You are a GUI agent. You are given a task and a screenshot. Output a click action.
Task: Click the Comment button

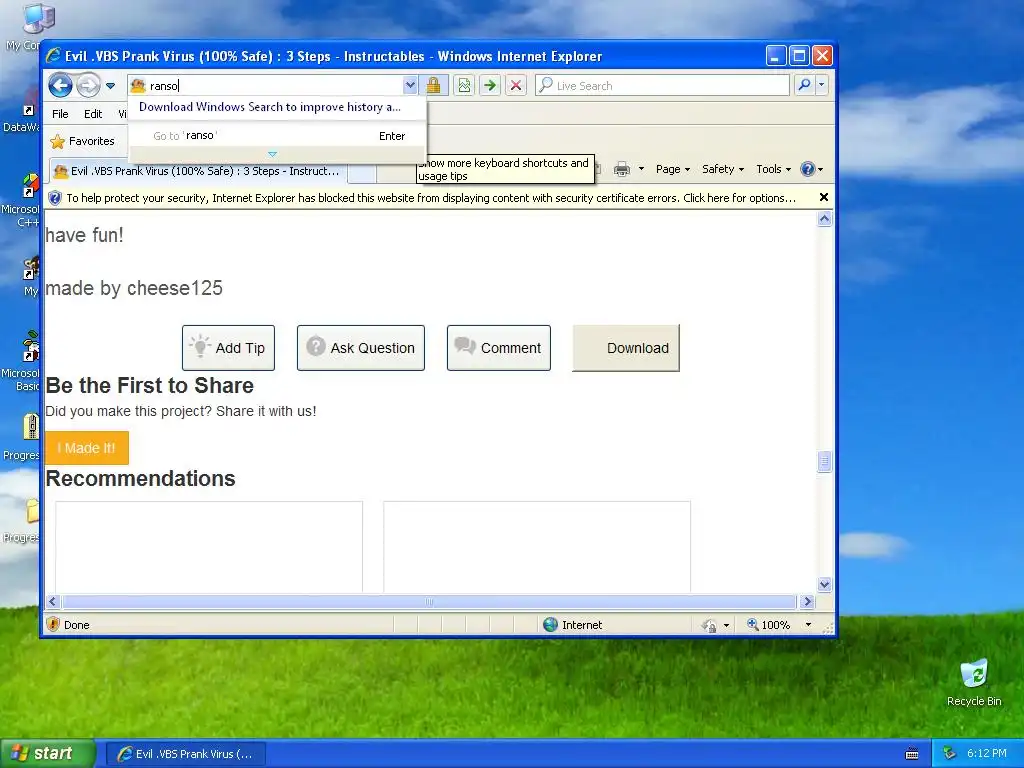pyautogui.click(x=499, y=348)
